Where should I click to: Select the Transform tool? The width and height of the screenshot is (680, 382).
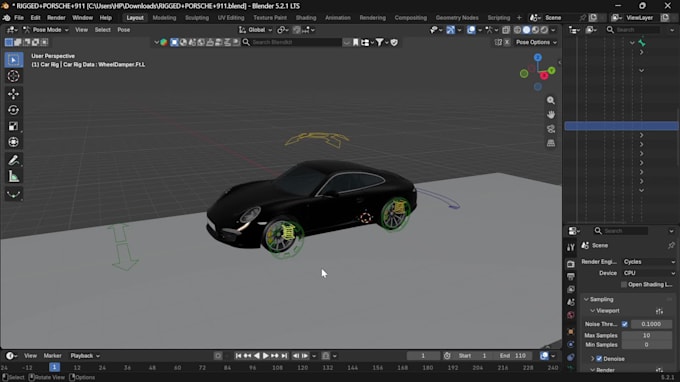13,142
